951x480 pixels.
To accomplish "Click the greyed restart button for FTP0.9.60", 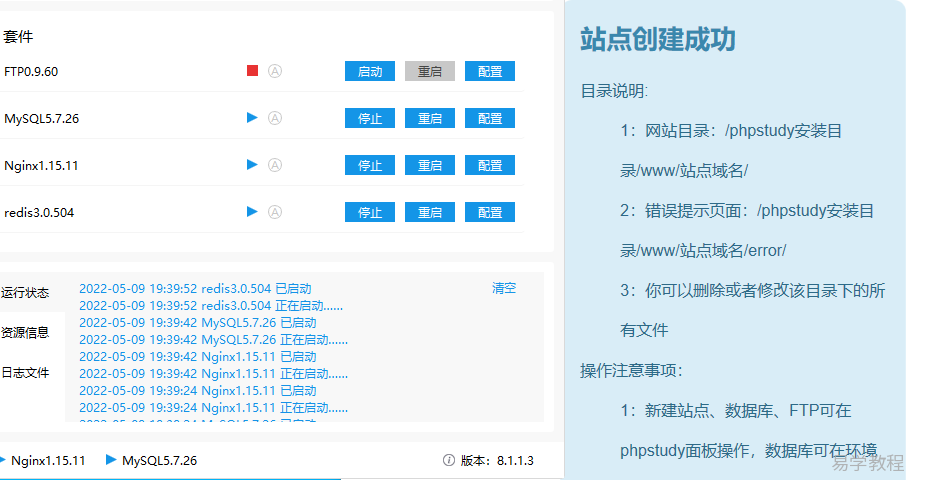I will 430,71.
